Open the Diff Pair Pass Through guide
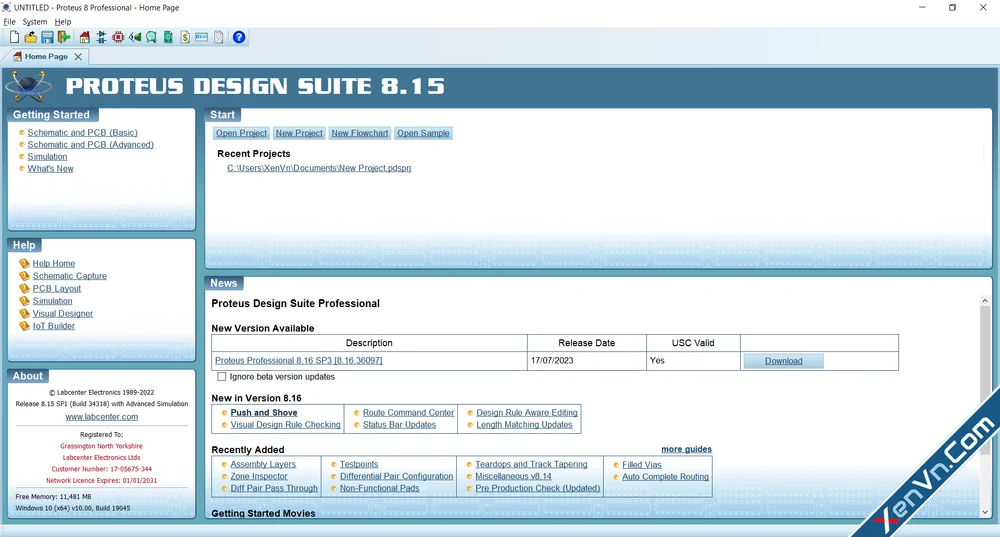The height and width of the screenshot is (537, 1000). [274, 489]
